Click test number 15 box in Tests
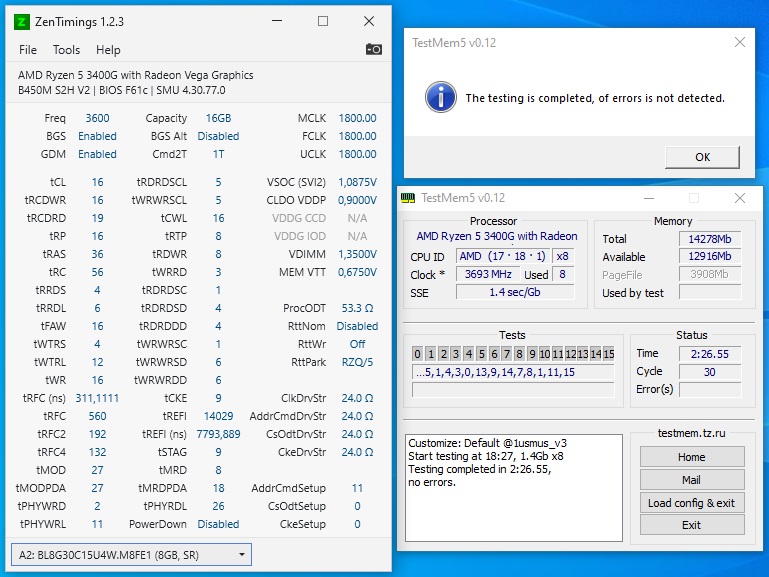Image resolution: width=769 pixels, height=577 pixels. click(609, 354)
